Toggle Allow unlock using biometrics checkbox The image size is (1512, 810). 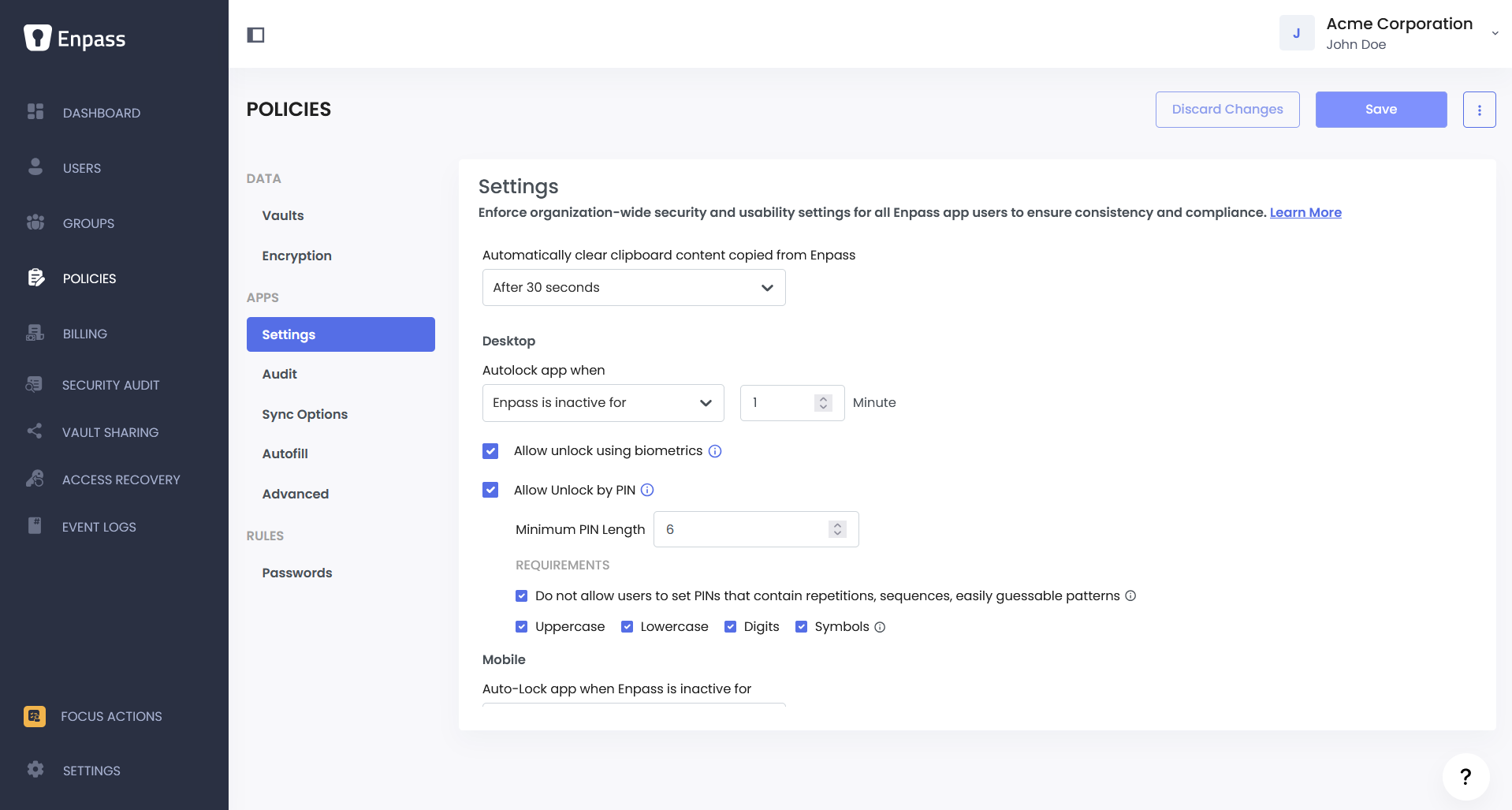pyautogui.click(x=490, y=451)
